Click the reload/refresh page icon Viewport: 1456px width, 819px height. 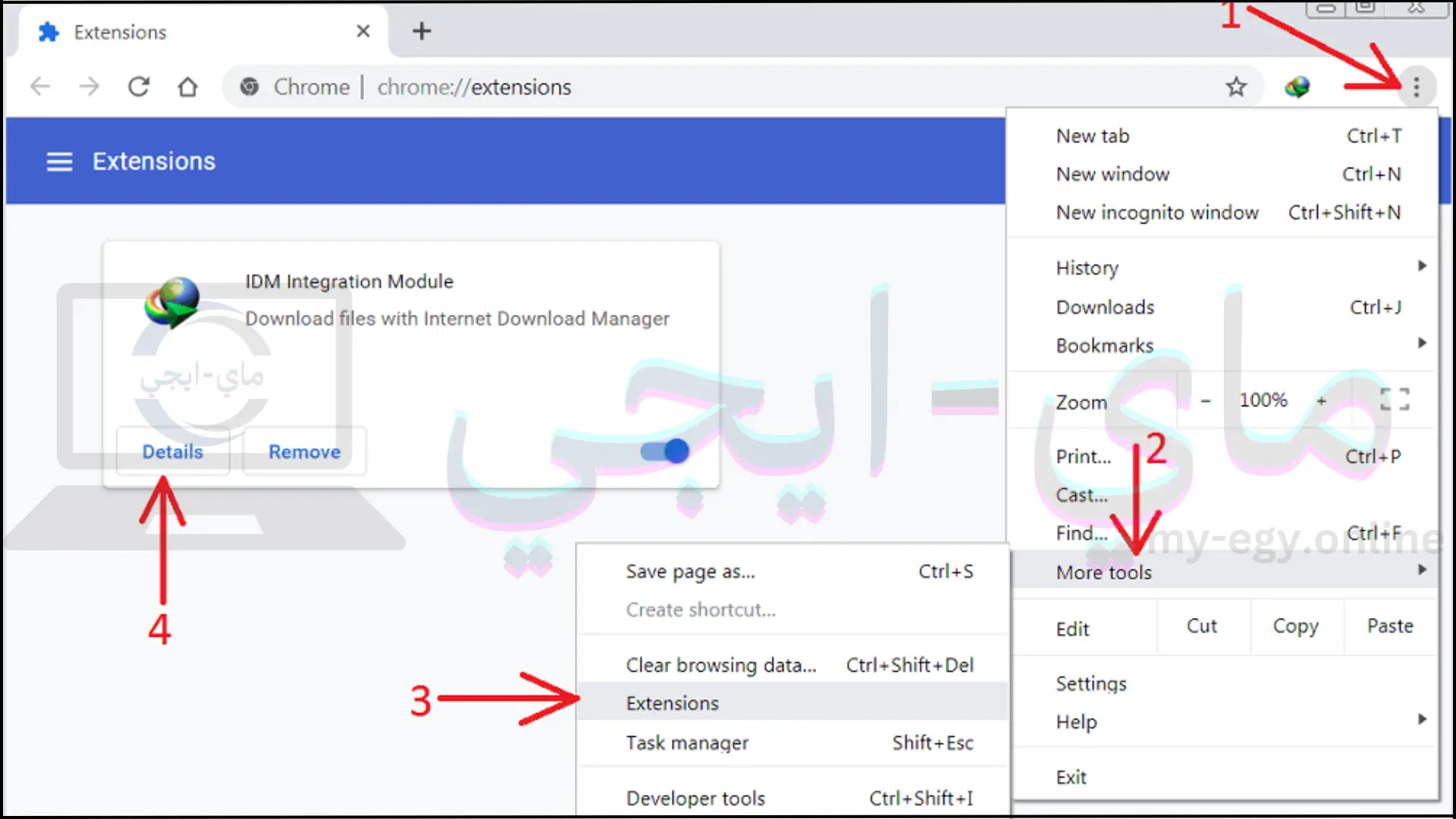pos(139,87)
